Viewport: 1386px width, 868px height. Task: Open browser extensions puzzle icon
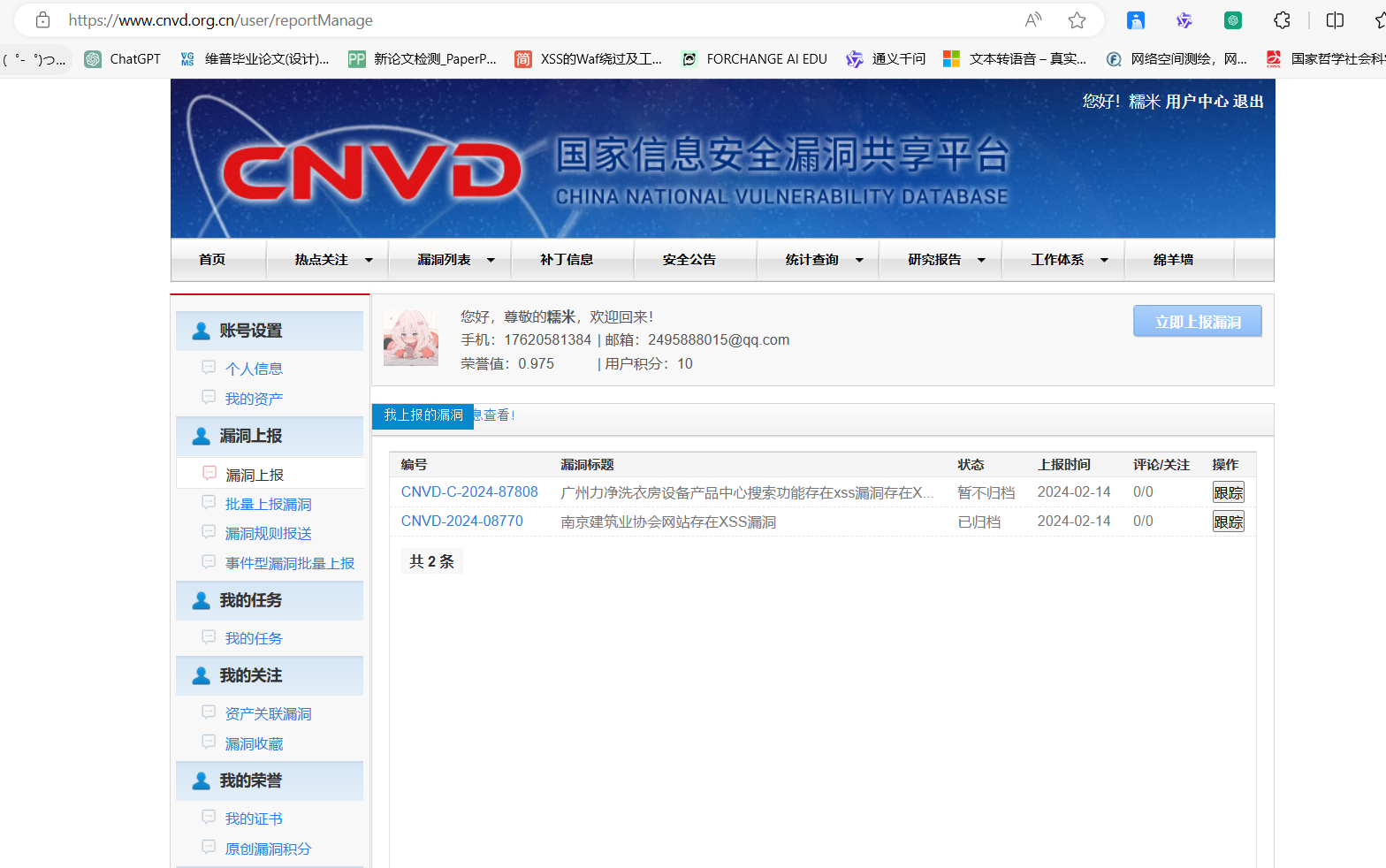(1282, 19)
